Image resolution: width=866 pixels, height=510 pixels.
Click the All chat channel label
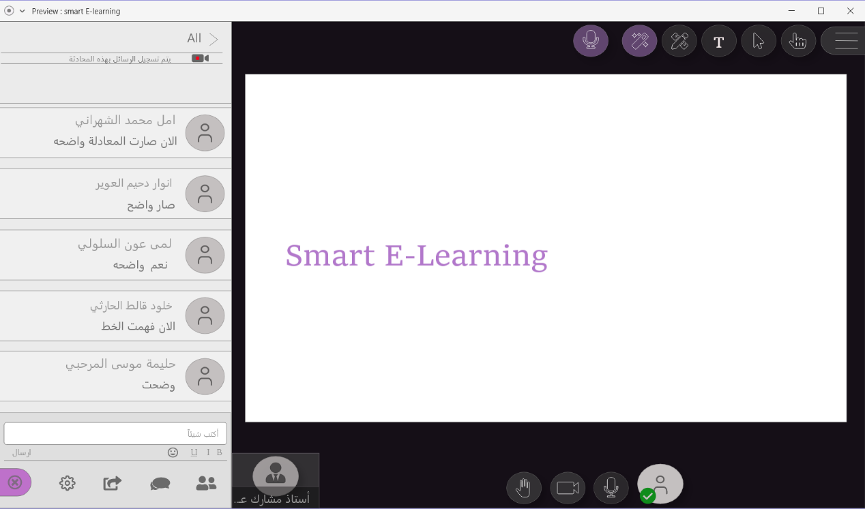[x=194, y=38]
